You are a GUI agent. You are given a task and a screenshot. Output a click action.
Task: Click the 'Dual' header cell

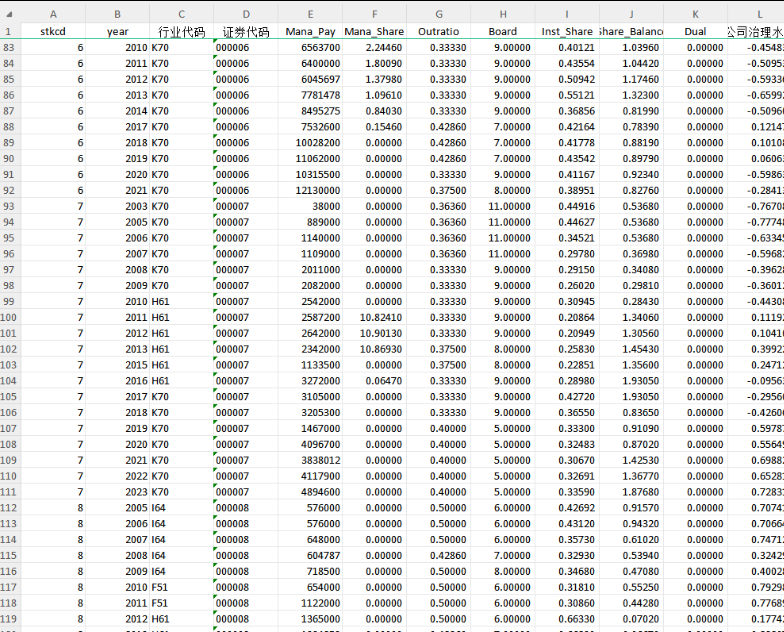[696, 32]
